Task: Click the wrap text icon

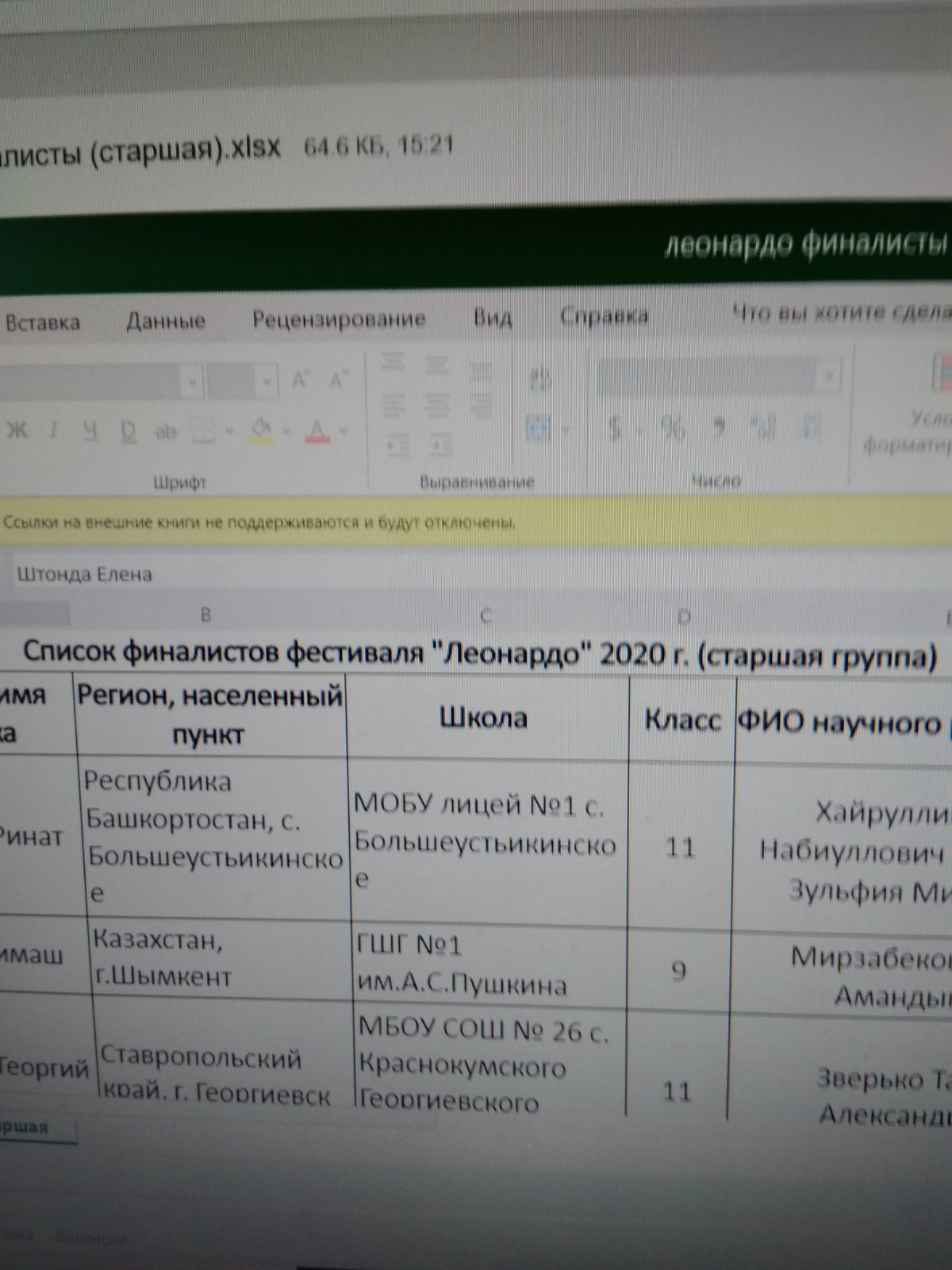Action: [540, 378]
